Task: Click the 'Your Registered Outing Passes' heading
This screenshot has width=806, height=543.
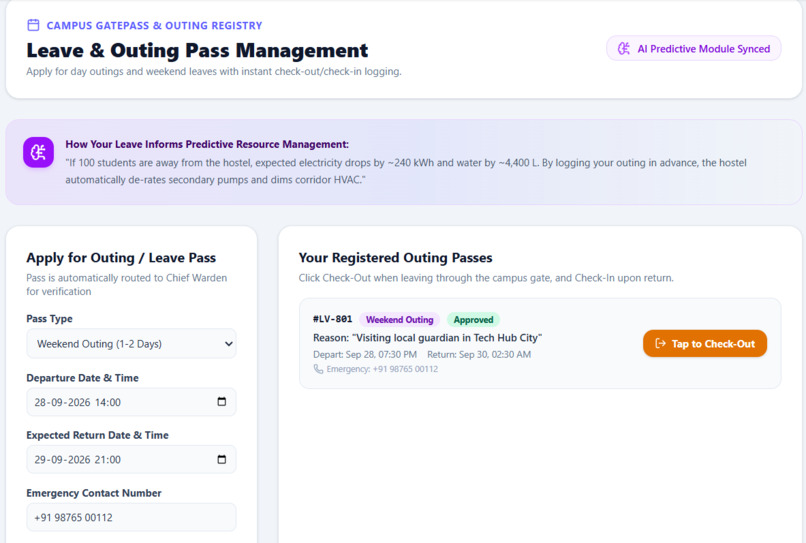Action: 395,258
